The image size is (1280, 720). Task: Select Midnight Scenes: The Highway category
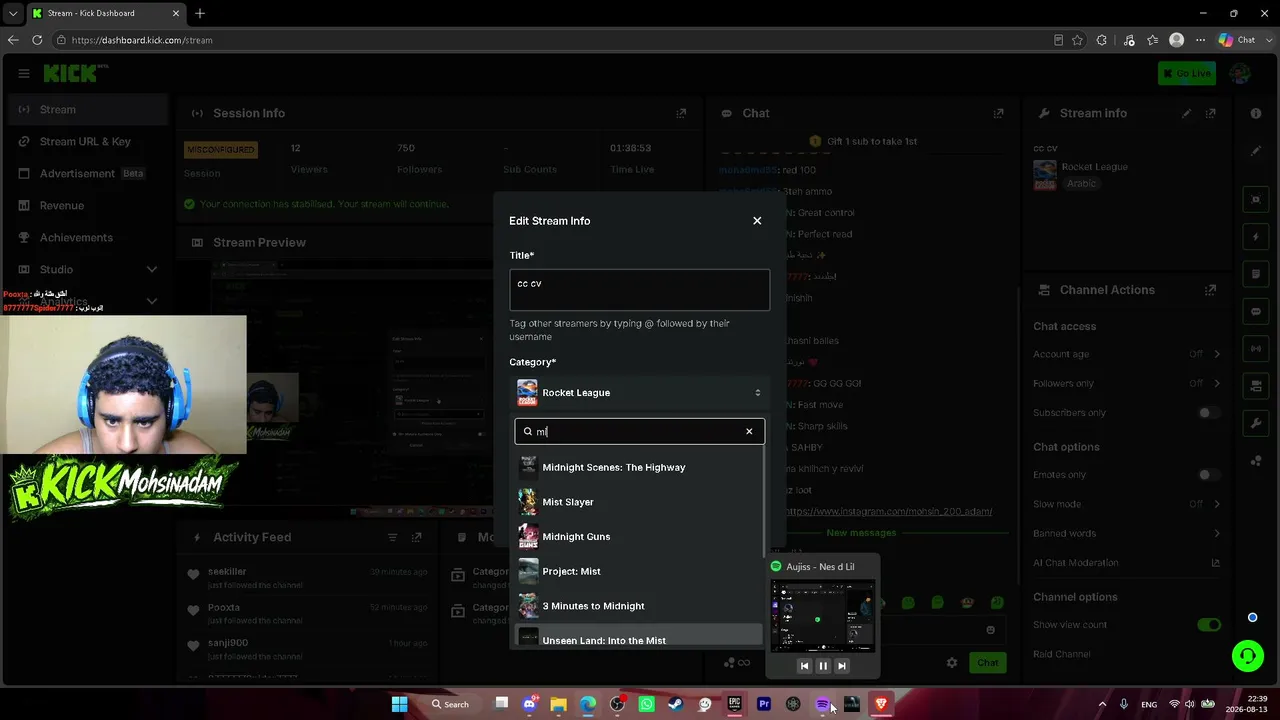click(639, 467)
